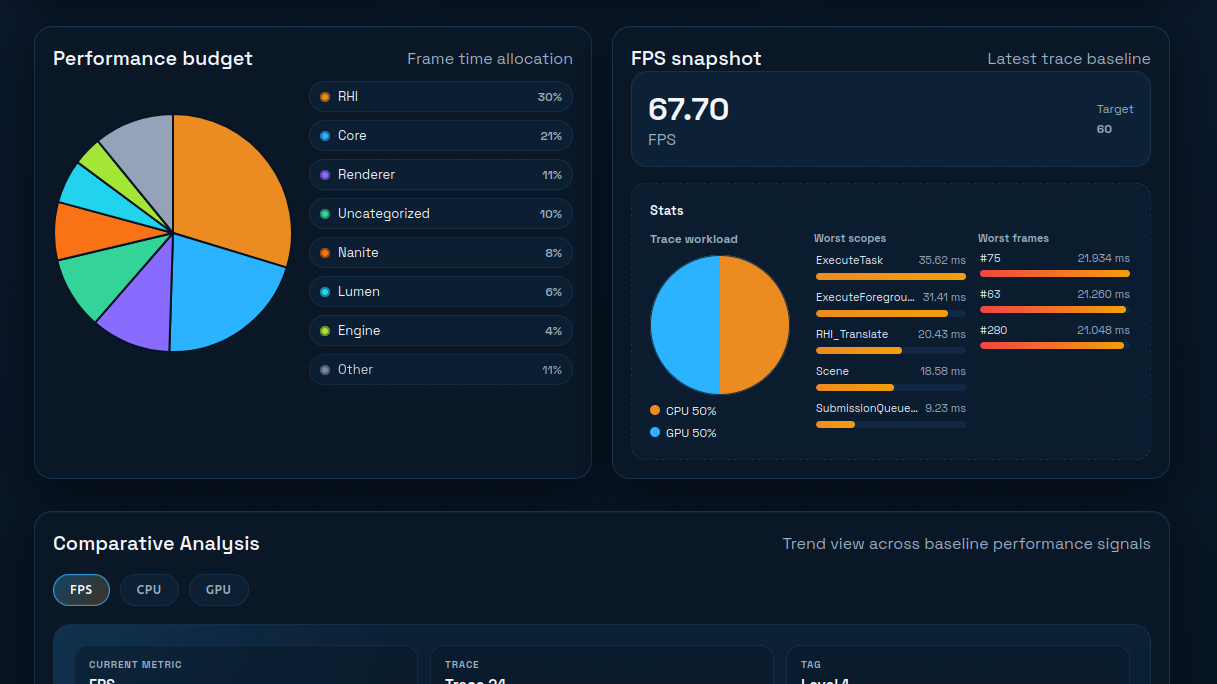The height and width of the screenshot is (684, 1217).
Task: Click the purple Renderer legend dot
Action: pyautogui.click(x=325, y=175)
